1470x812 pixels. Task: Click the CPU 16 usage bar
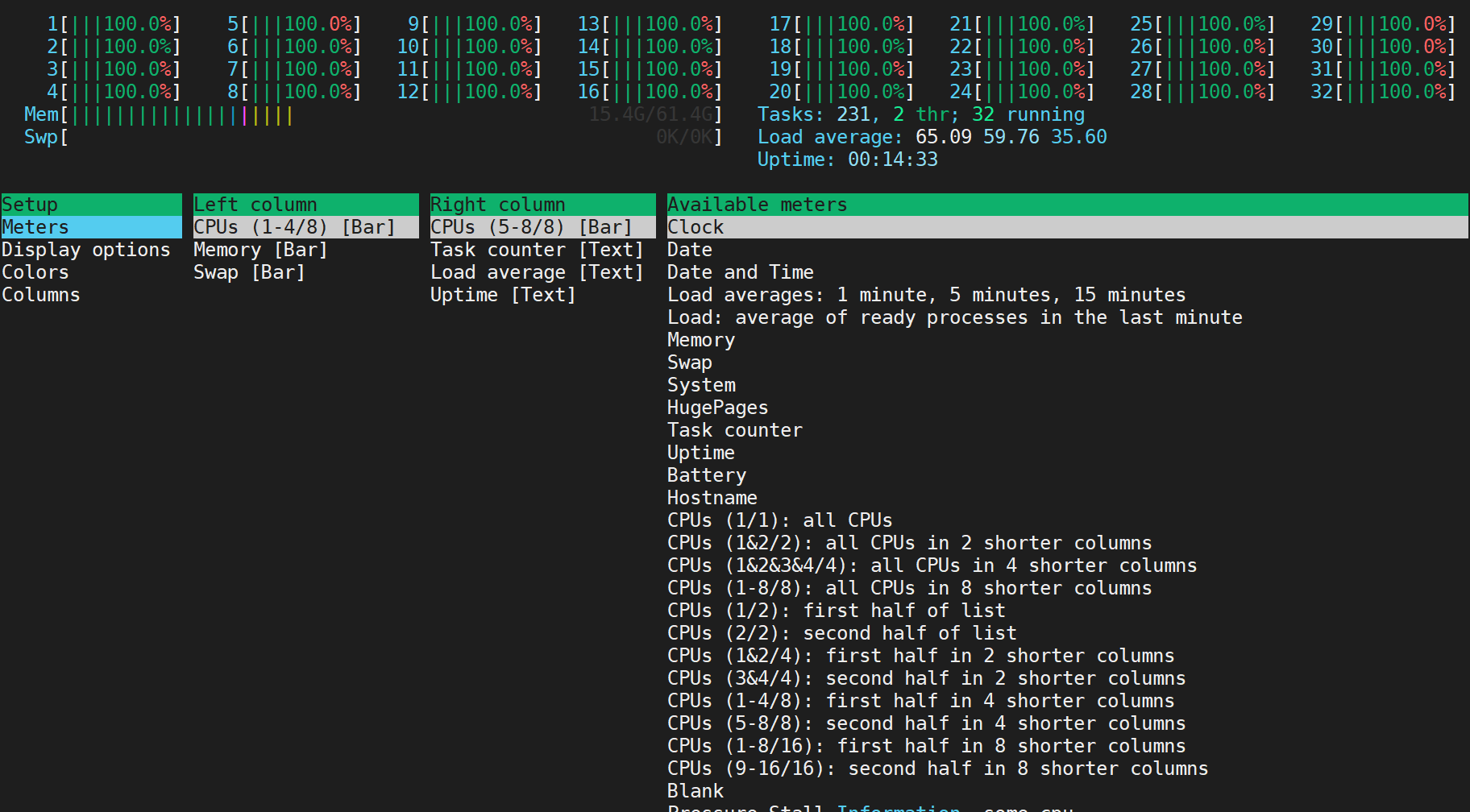pos(650,92)
